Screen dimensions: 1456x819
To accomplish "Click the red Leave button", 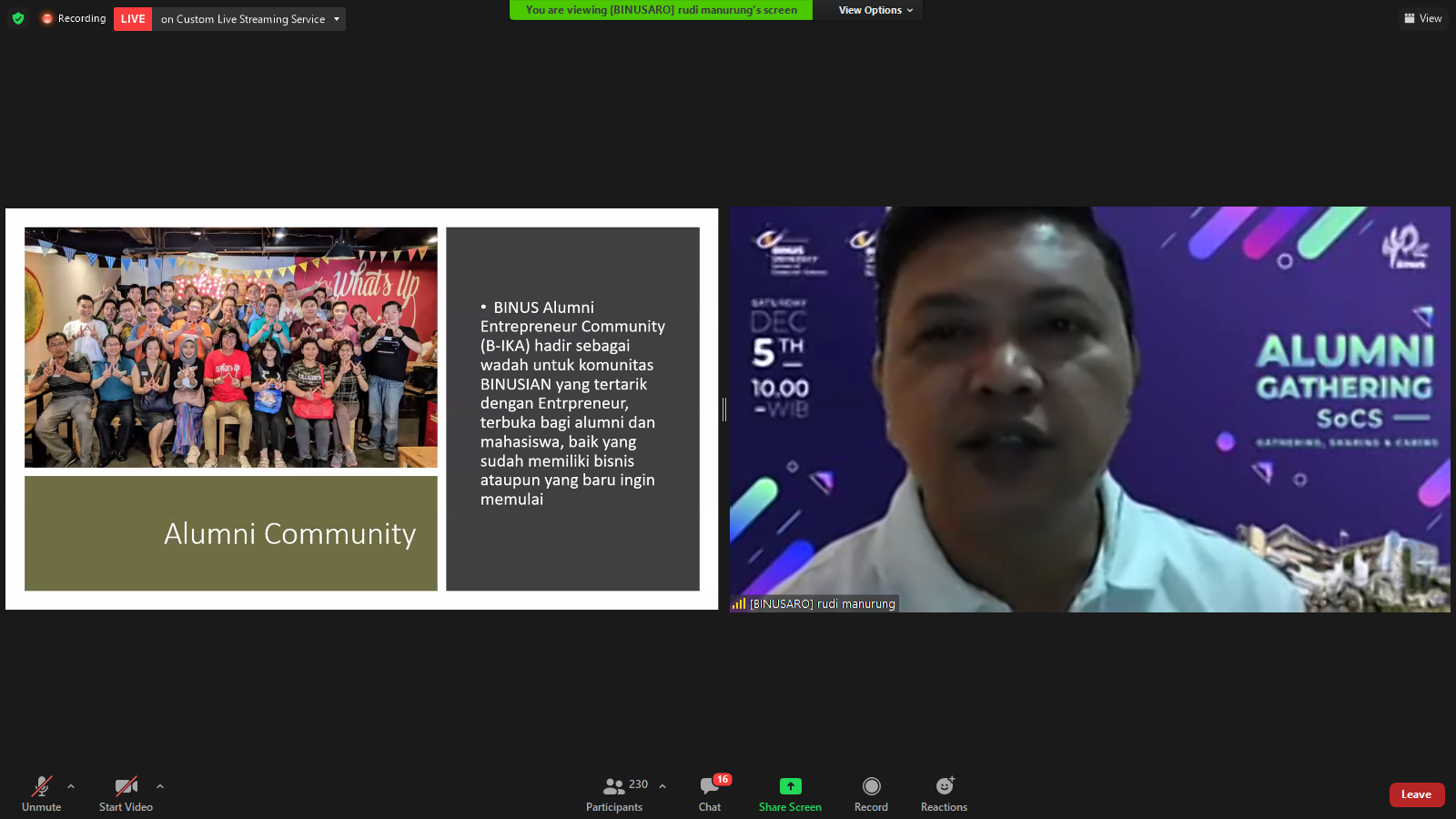I will 1417,794.
